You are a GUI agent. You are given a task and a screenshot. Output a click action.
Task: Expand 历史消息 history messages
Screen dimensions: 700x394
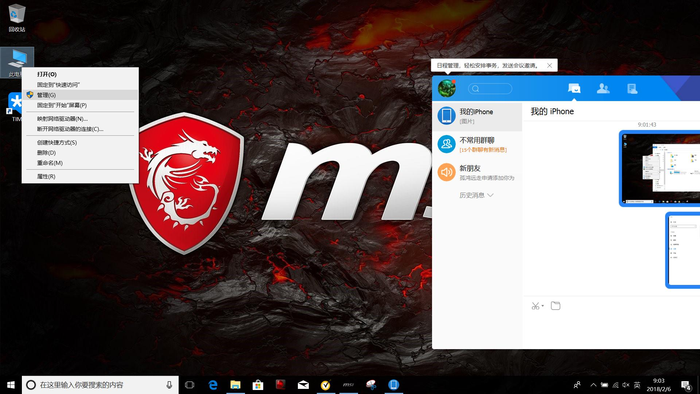pyautogui.click(x=476, y=195)
